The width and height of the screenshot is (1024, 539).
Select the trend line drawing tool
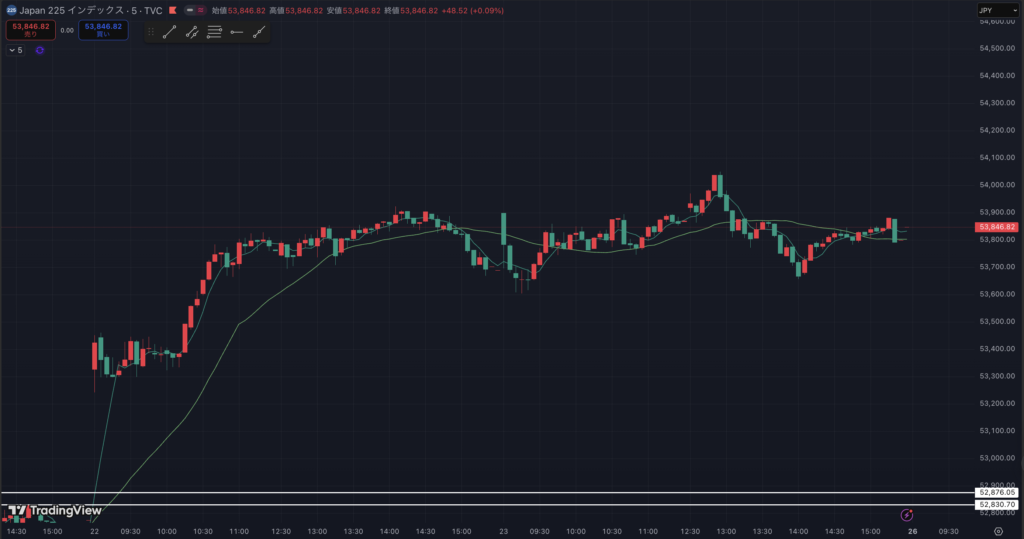pyautogui.click(x=169, y=32)
